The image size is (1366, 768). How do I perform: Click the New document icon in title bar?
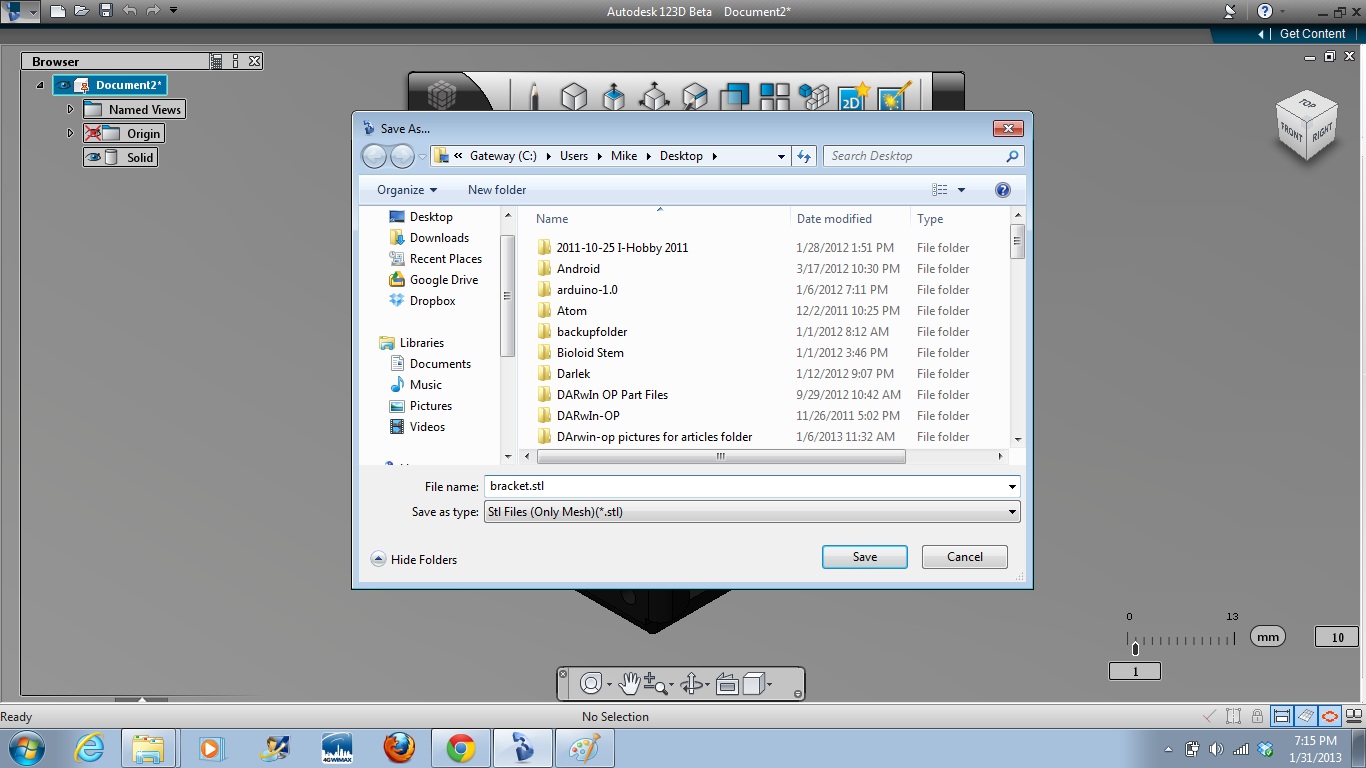pos(58,11)
